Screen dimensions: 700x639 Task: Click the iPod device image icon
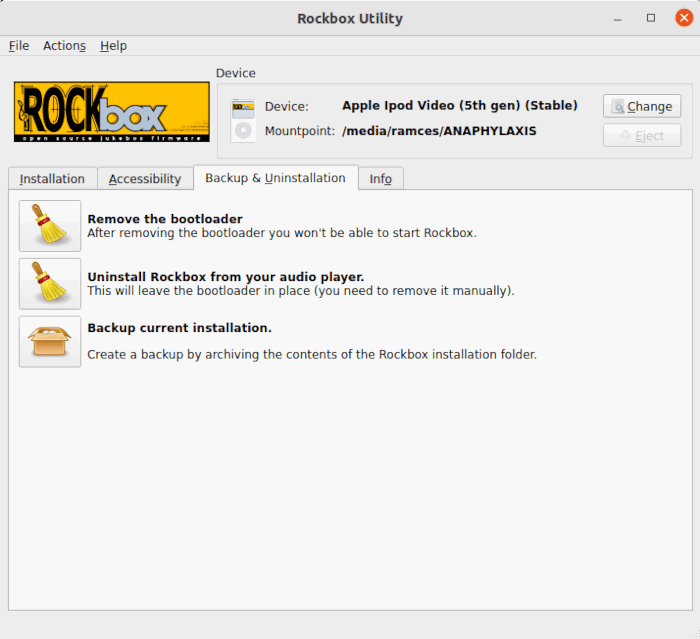(x=243, y=121)
